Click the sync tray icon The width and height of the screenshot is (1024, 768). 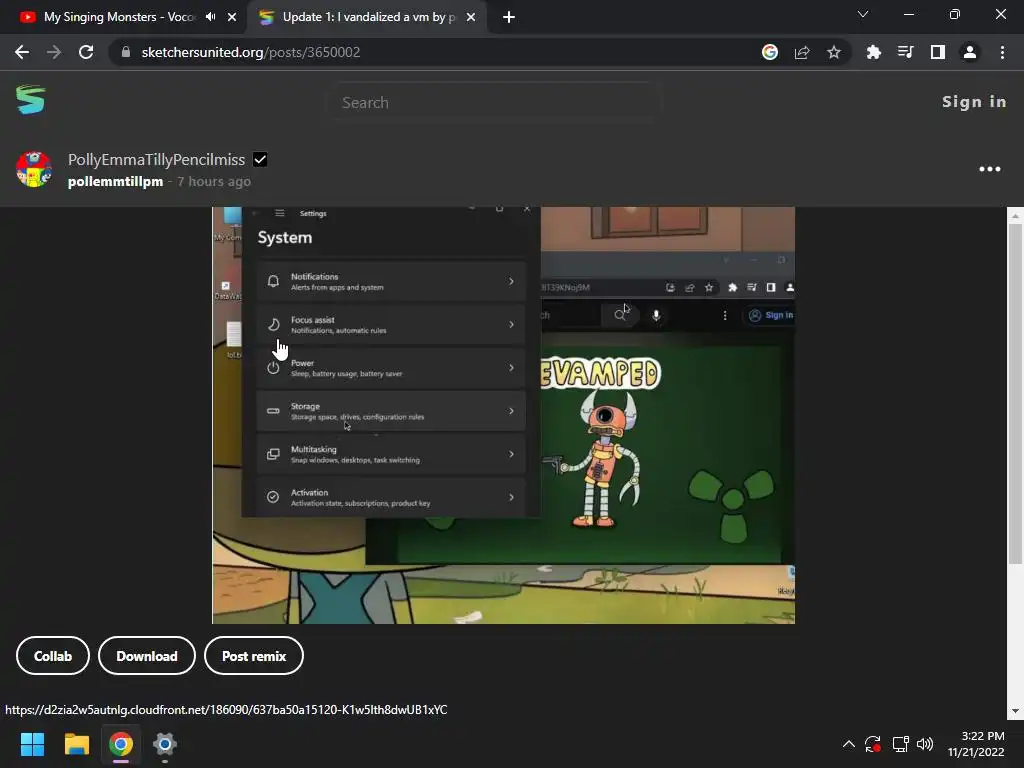point(873,744)
